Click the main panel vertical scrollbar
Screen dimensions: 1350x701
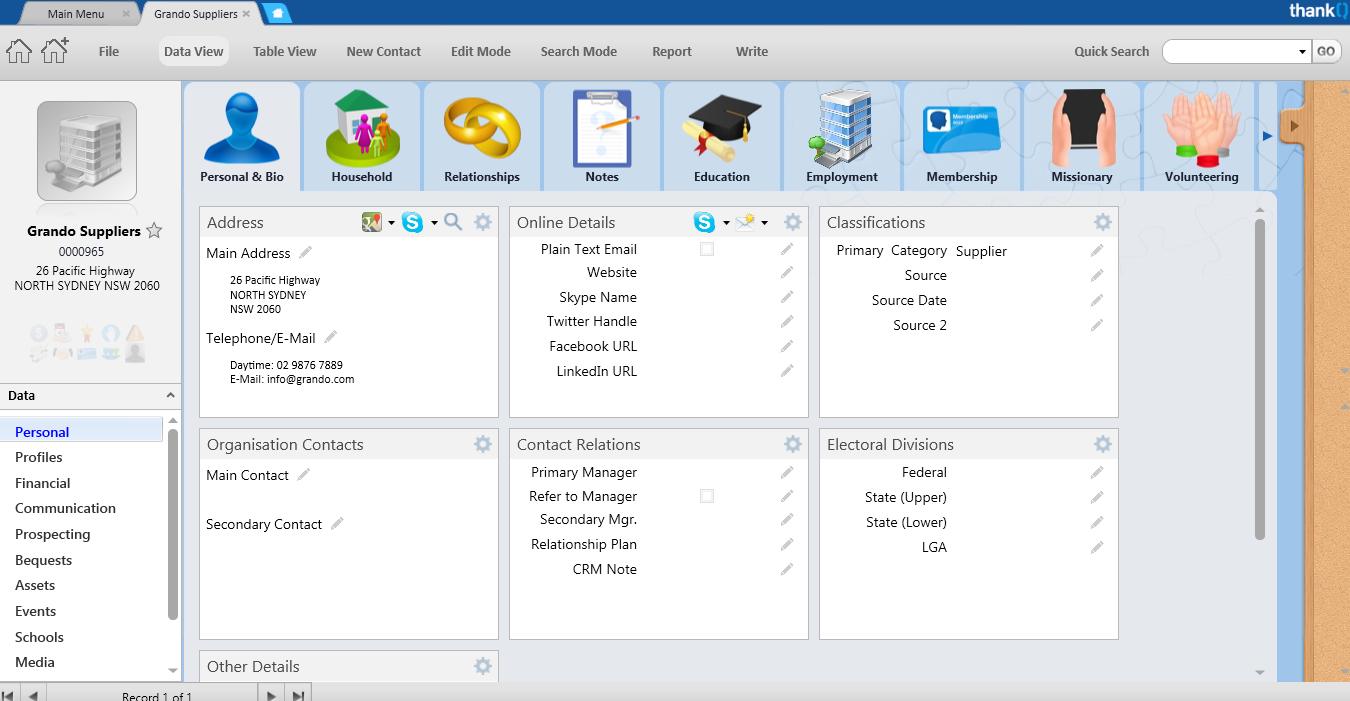coord(1260,380)
